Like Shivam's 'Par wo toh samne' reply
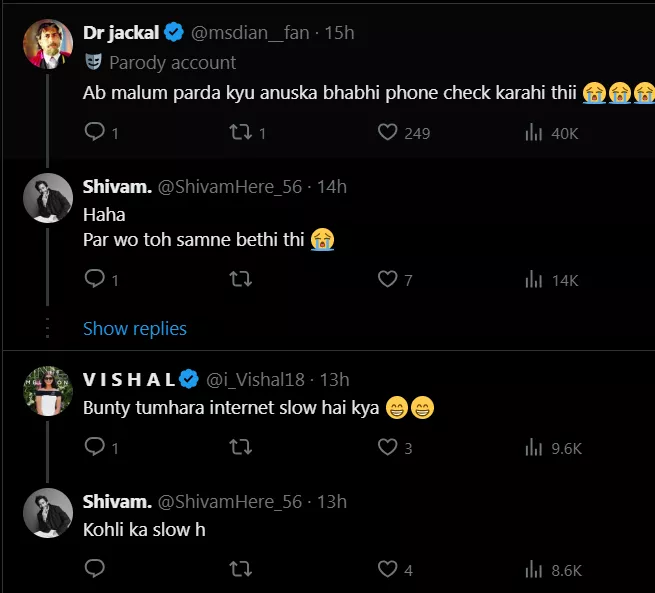The height and width of the screenshot is (593, 655). coord(388,280)
